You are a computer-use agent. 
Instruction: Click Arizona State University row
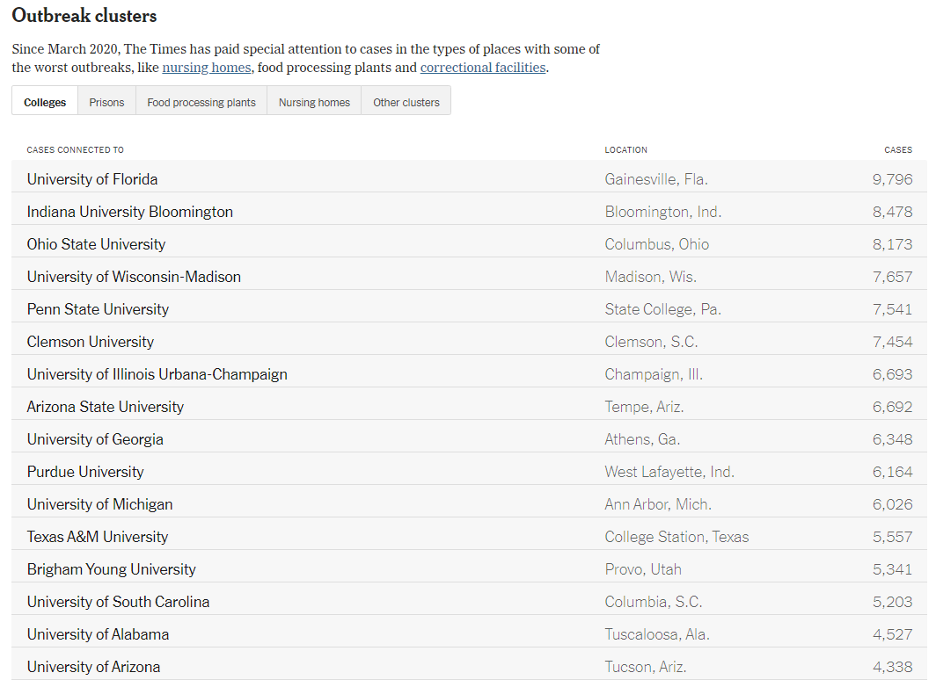105,407
